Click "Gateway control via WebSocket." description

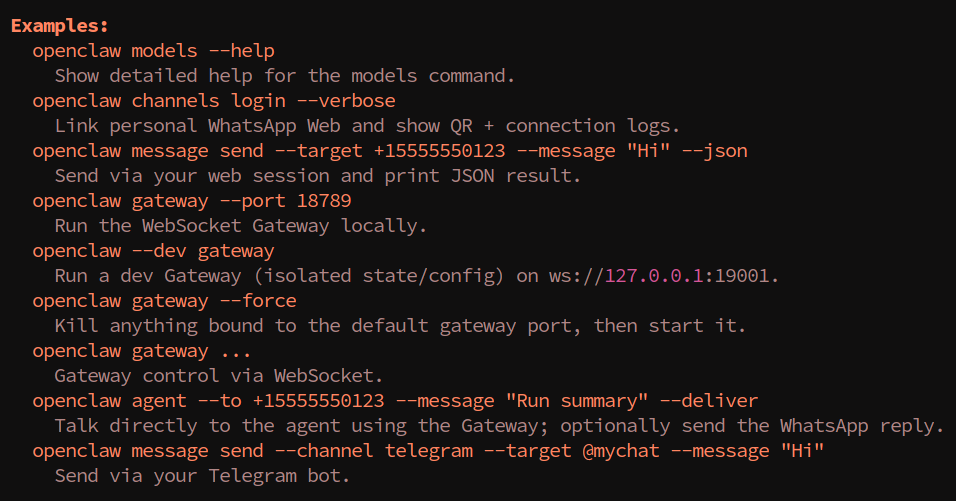219,375
